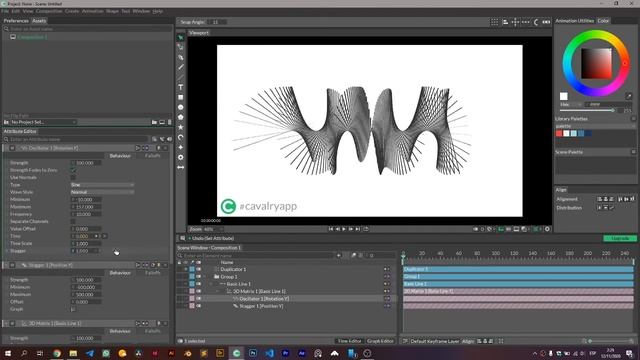Viewport: 640px width, 360px height.
Task: Jump to first frame button
Action: (x=331, y=229)
